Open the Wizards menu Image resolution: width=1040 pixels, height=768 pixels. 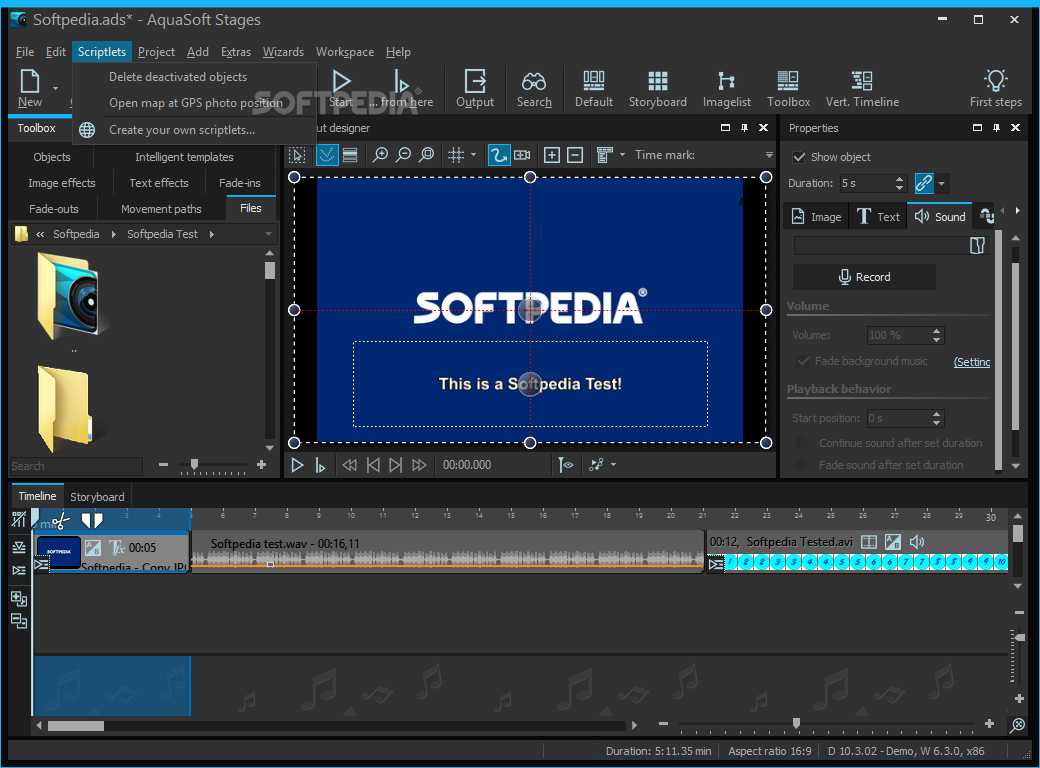(283, 52)
